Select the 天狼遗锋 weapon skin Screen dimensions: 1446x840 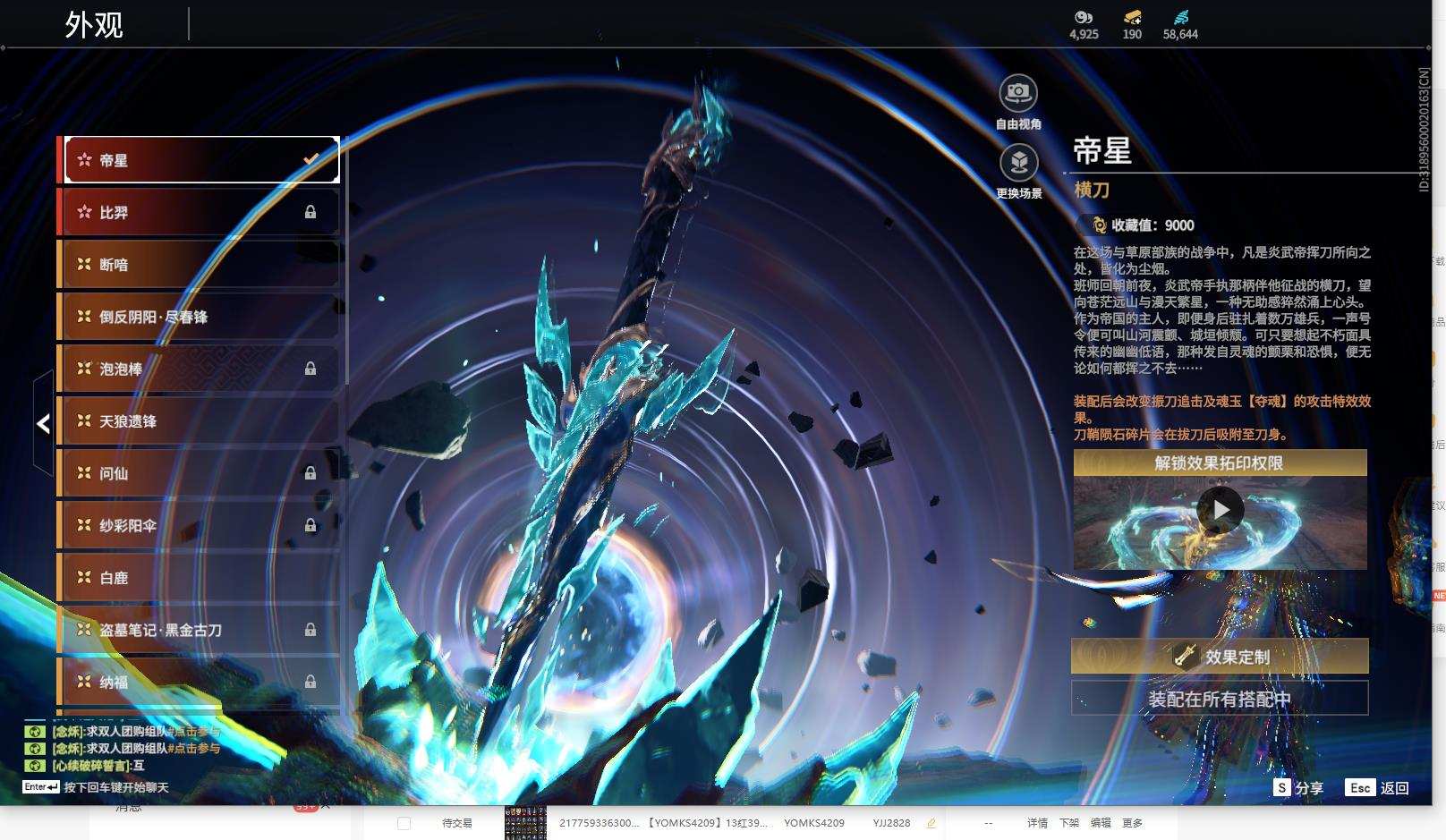point(199,421)
